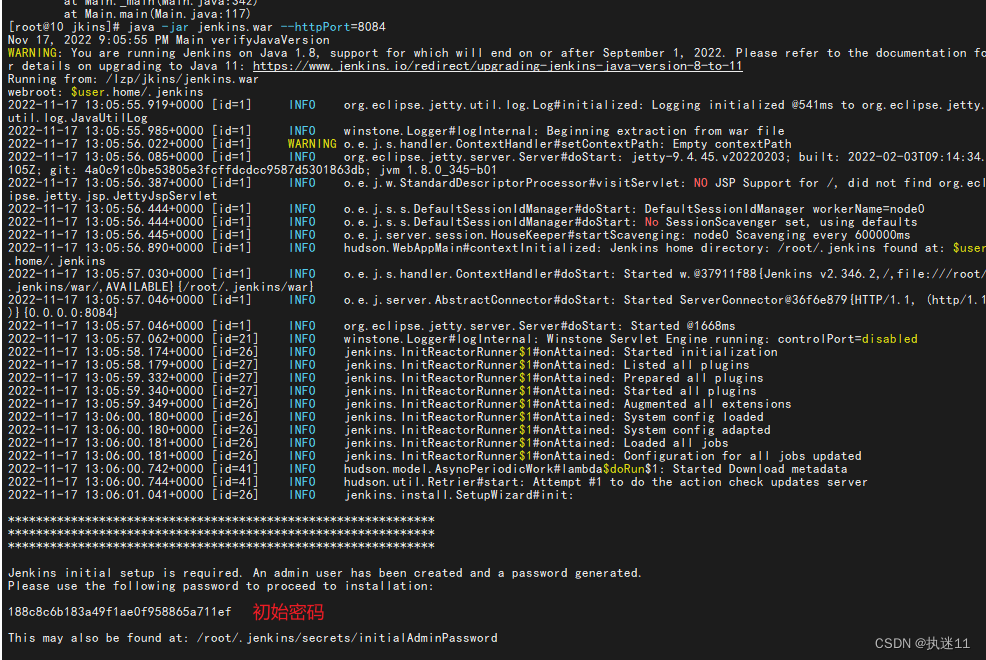
Task: Click the controlPort=disabled yellow text
Action: pos(847,339)
